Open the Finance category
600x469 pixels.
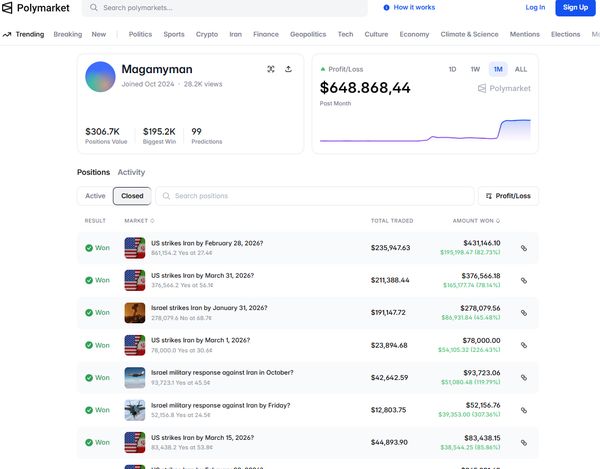click(266, 34)
